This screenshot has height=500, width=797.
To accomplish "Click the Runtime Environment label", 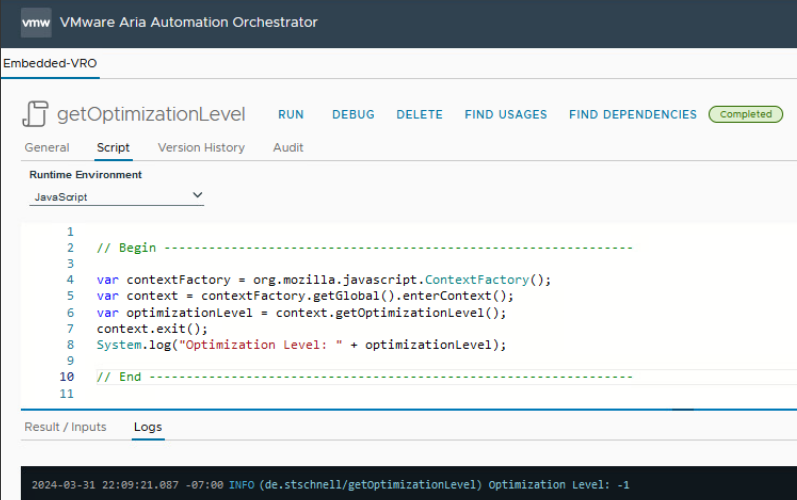I will pos(85,175).
